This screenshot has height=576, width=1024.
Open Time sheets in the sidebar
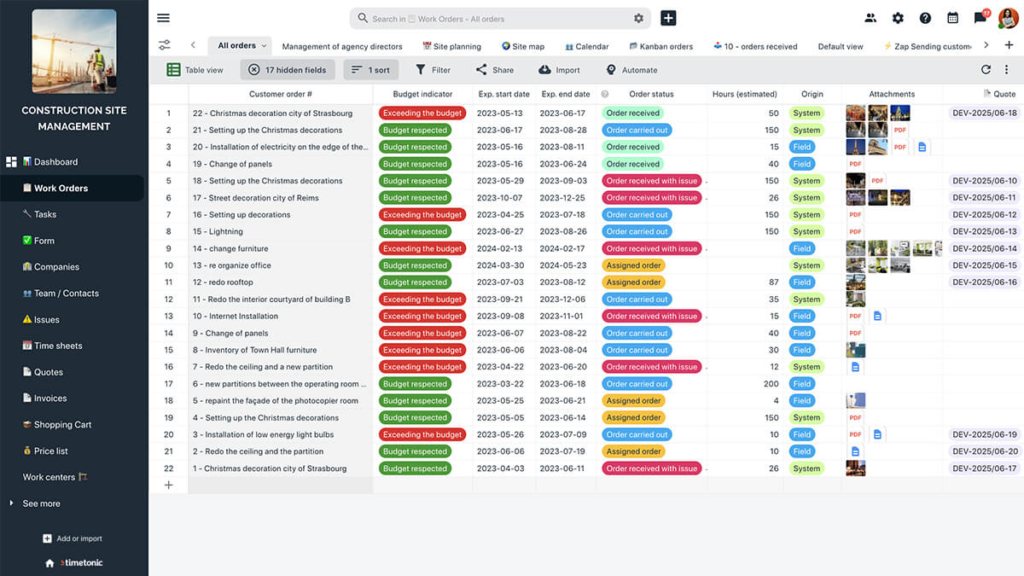pyautogui.click(x=57, y=346)
